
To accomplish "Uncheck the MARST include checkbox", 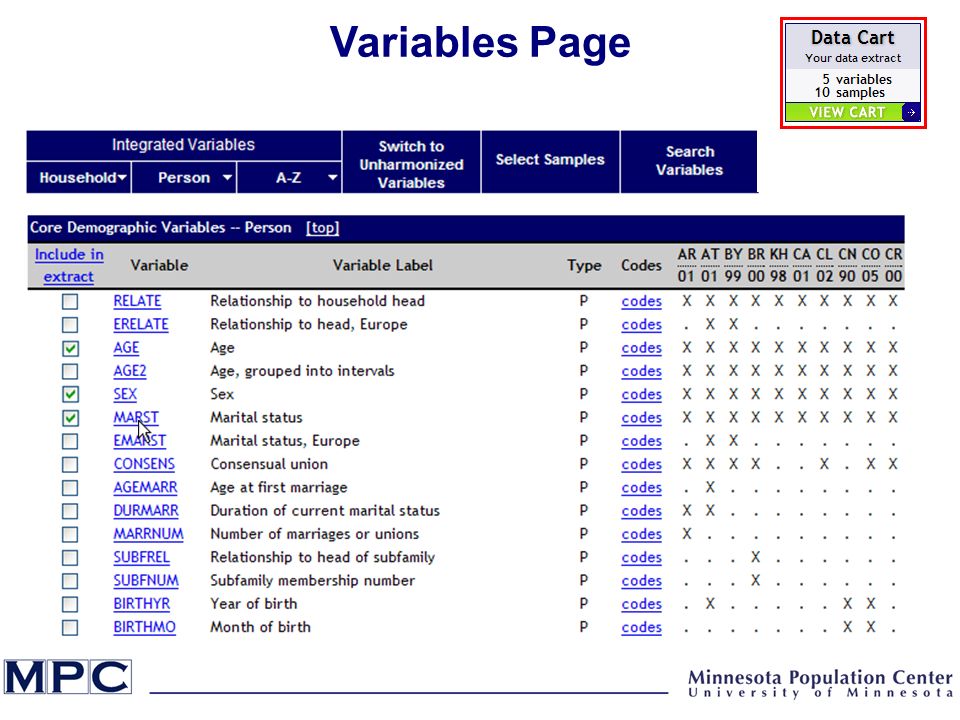I will click(70, 418).
